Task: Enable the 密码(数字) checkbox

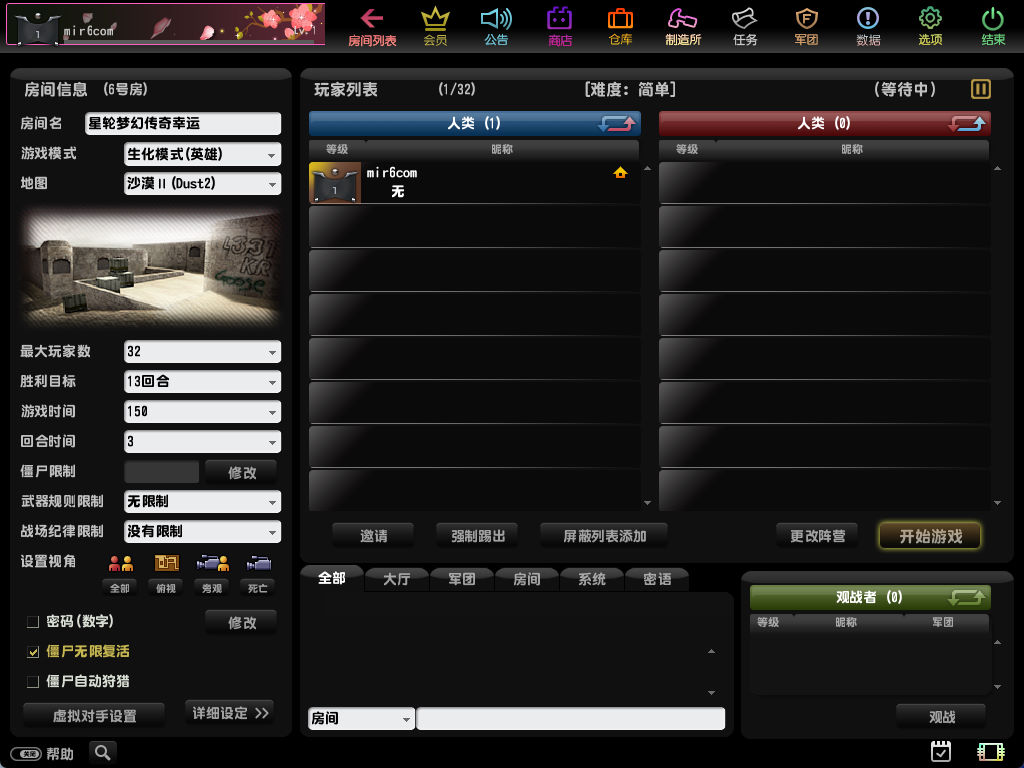Action: 33,622
